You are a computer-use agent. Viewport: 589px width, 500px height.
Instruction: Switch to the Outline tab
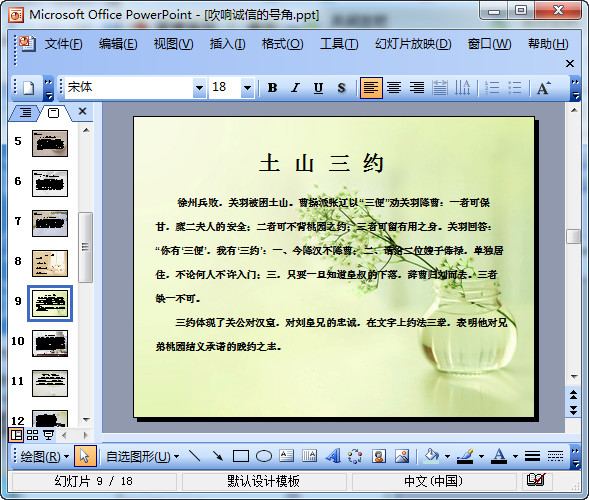tap(25, 112)
